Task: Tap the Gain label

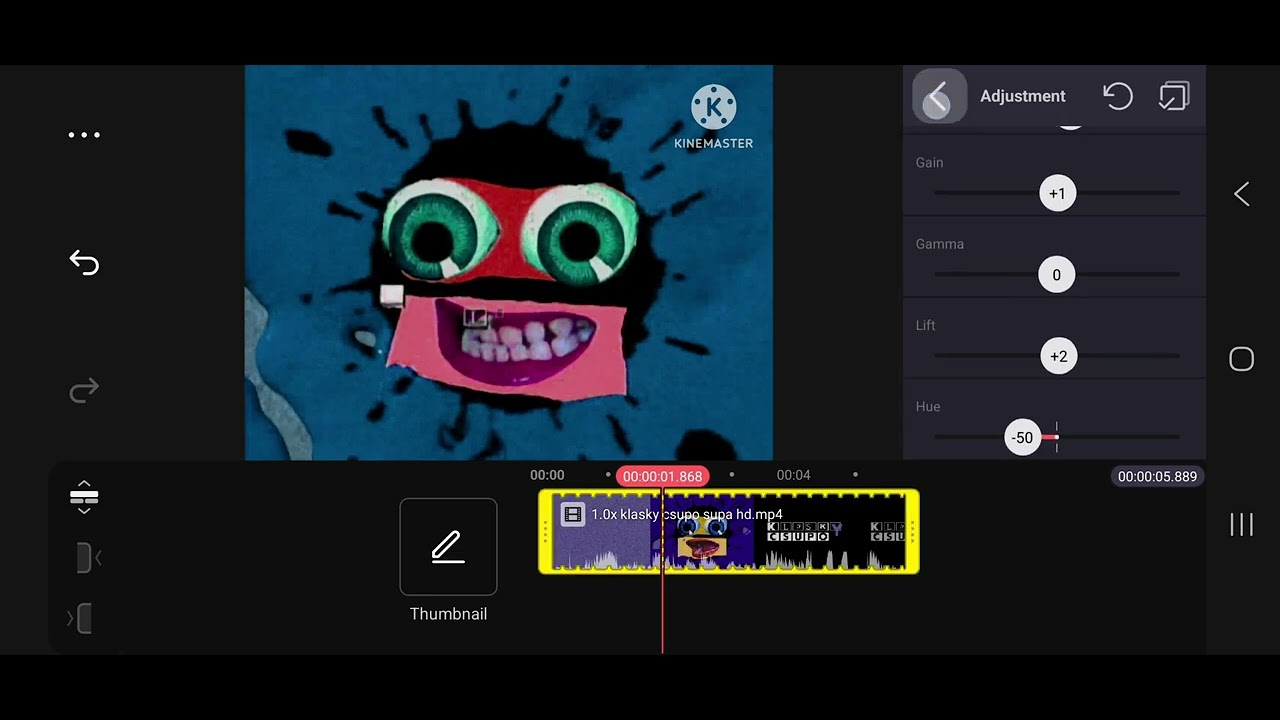Action: (x=929, y=162)
